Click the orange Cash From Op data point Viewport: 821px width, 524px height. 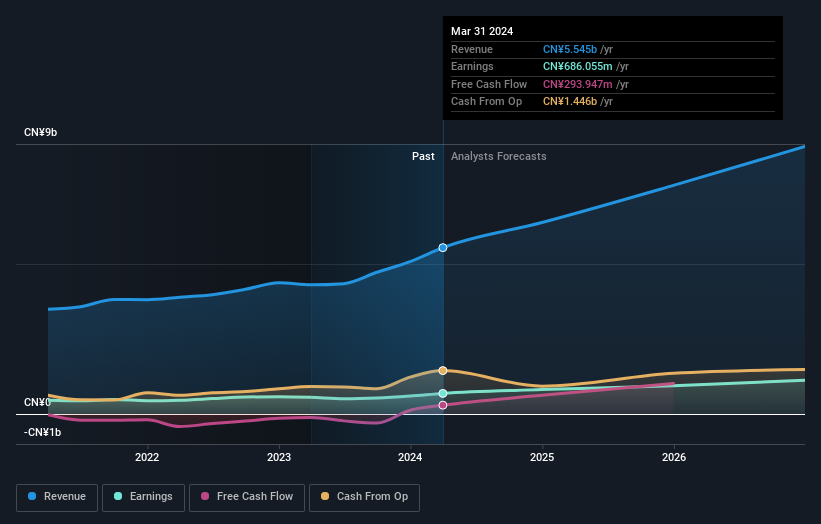coord(443,371)
